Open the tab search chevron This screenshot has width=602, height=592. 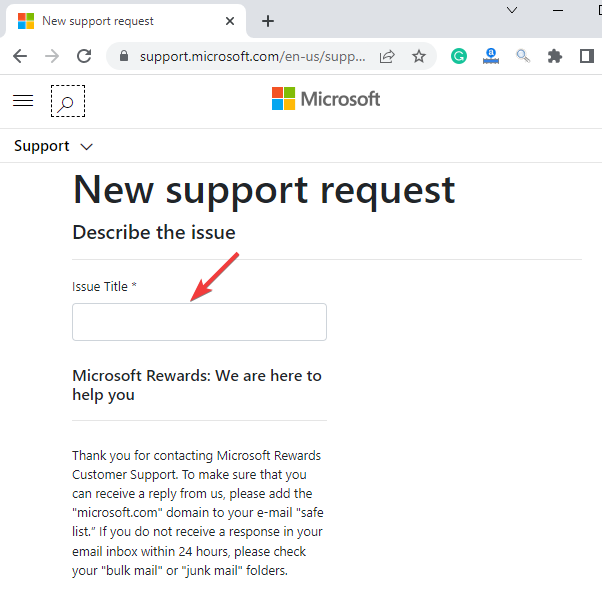tap(512, 10)
